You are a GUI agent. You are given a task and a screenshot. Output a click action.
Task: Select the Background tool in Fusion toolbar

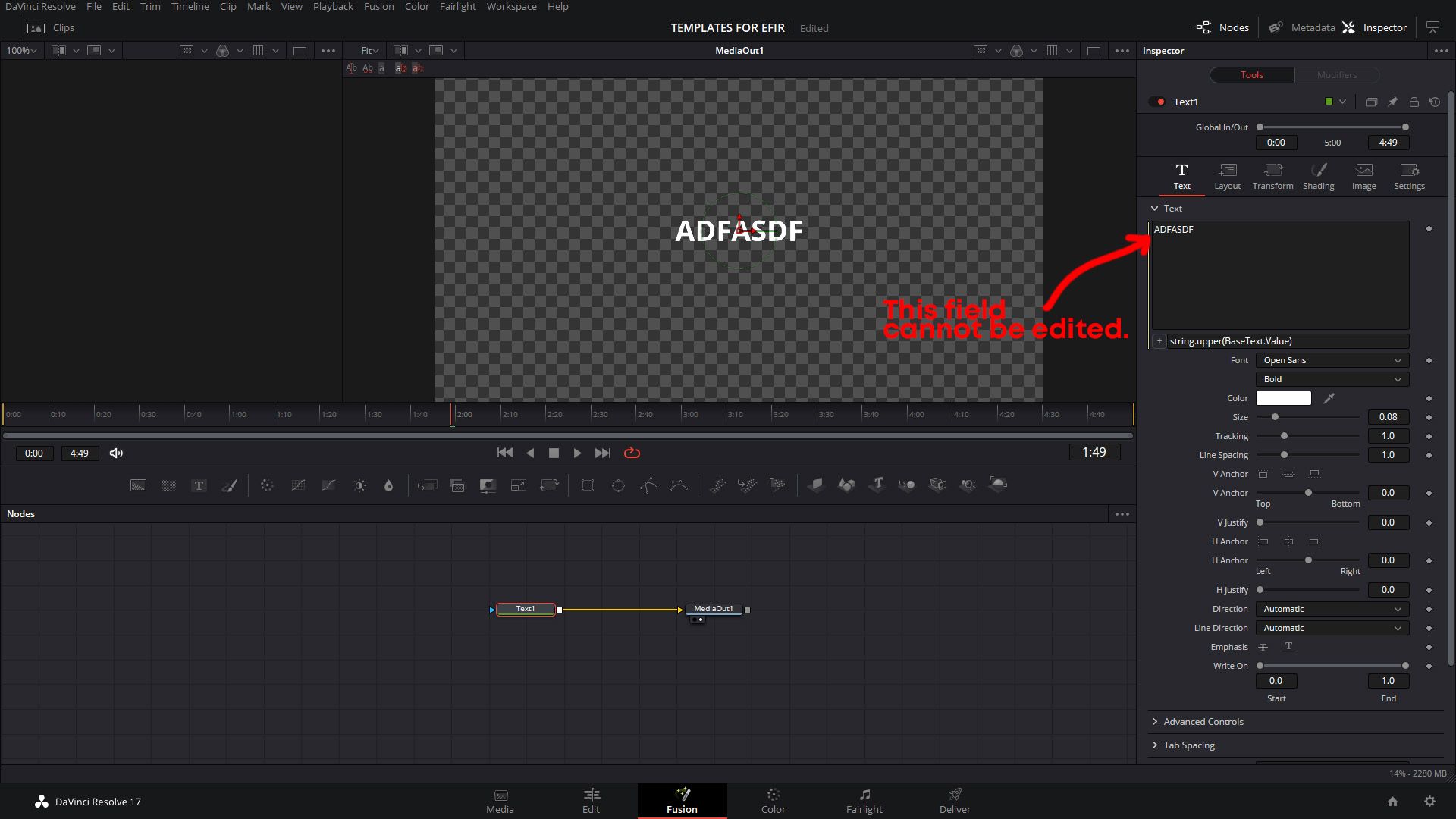(138, 485)
